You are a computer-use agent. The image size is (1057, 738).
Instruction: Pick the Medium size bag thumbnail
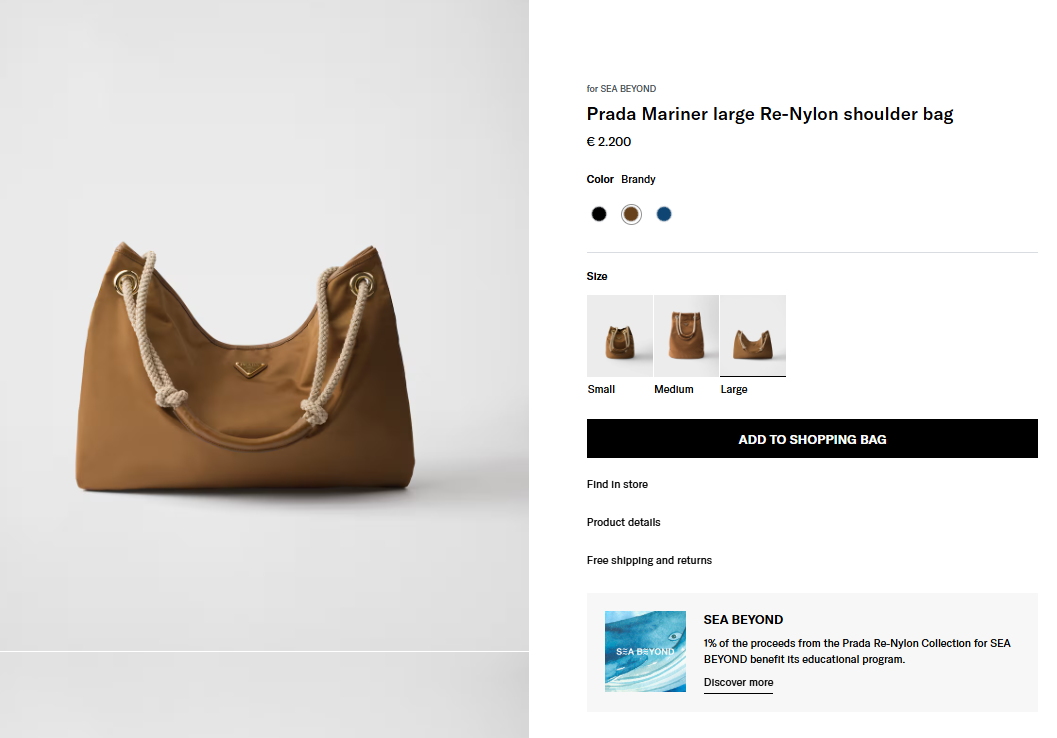686,335
